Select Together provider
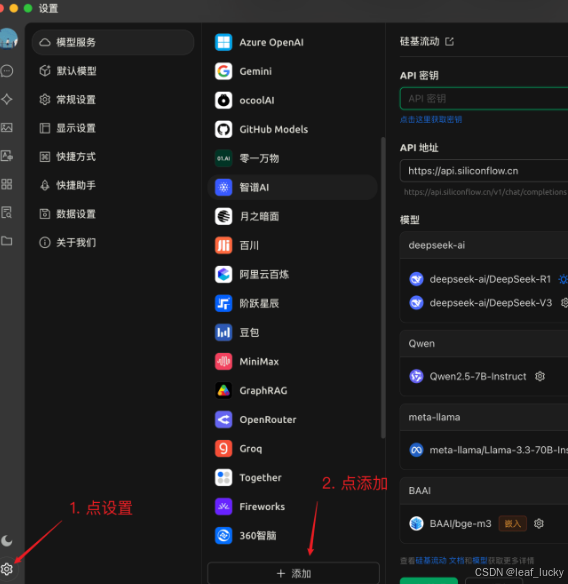Screen dimensions: 568x584 point(292,478)
